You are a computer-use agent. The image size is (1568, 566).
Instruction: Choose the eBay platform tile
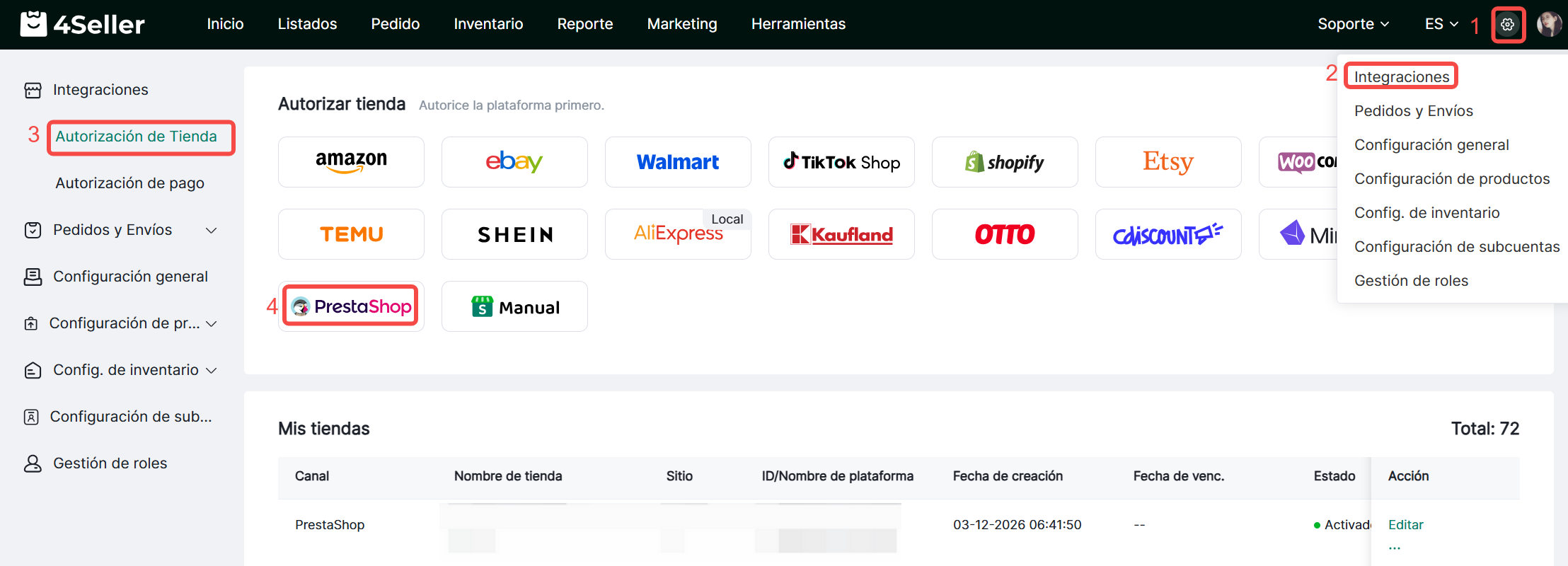(x=514, y=162)
